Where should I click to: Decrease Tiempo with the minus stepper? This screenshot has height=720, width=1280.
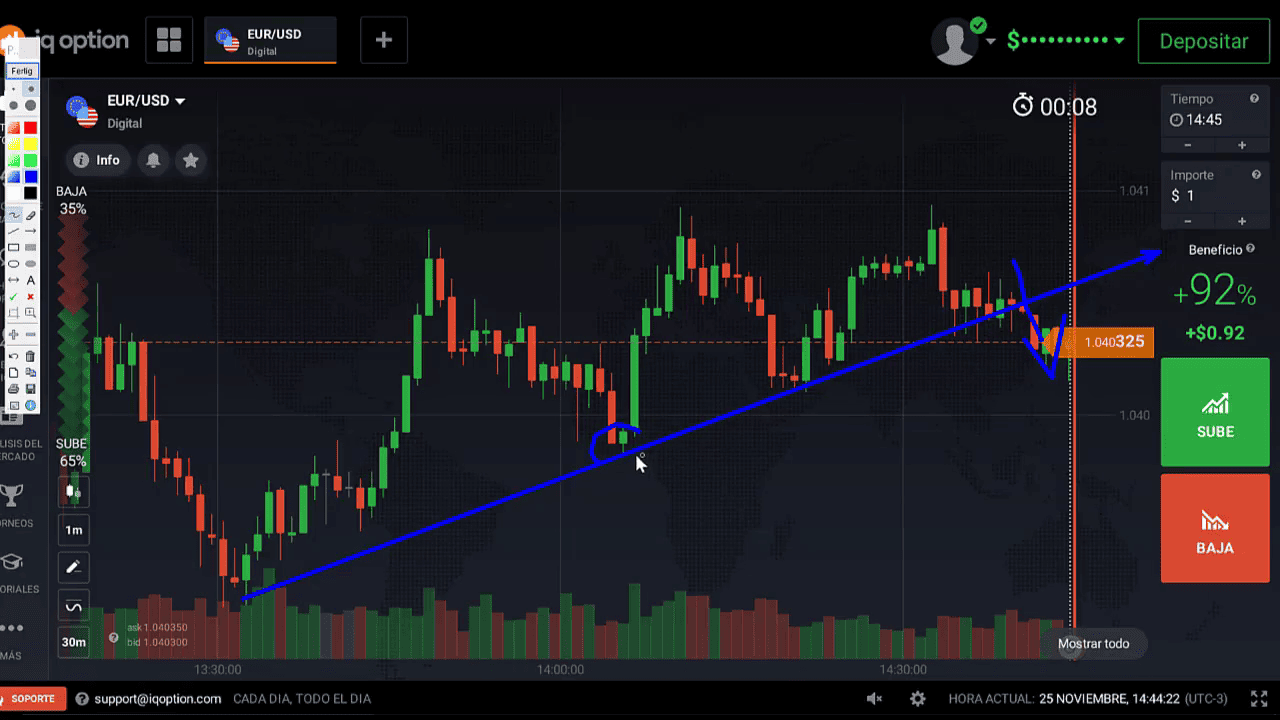pos(1187,146)
